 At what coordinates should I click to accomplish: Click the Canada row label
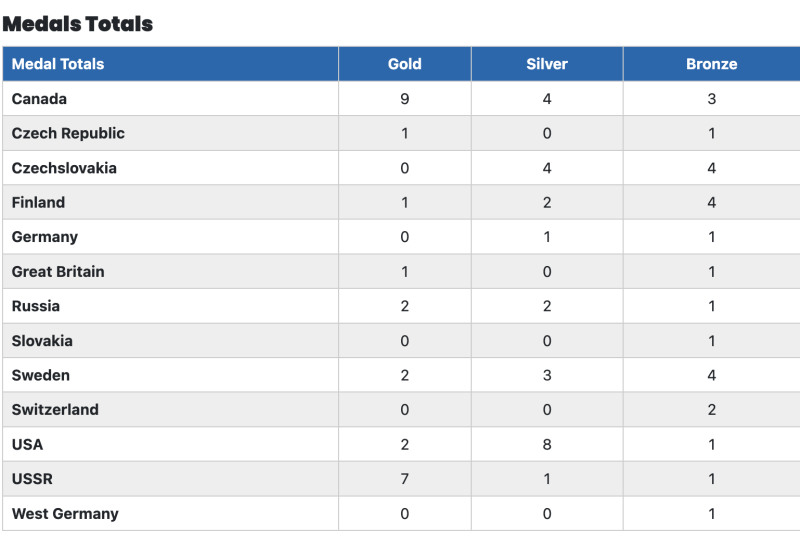pyautogui.click(x=39, y=99)
